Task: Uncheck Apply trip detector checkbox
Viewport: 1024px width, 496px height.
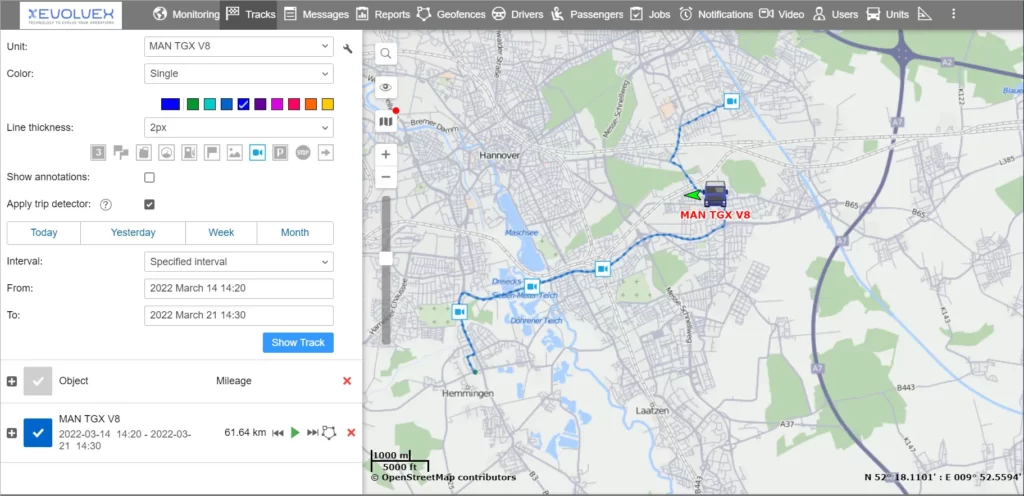Action: coord(149,204)
